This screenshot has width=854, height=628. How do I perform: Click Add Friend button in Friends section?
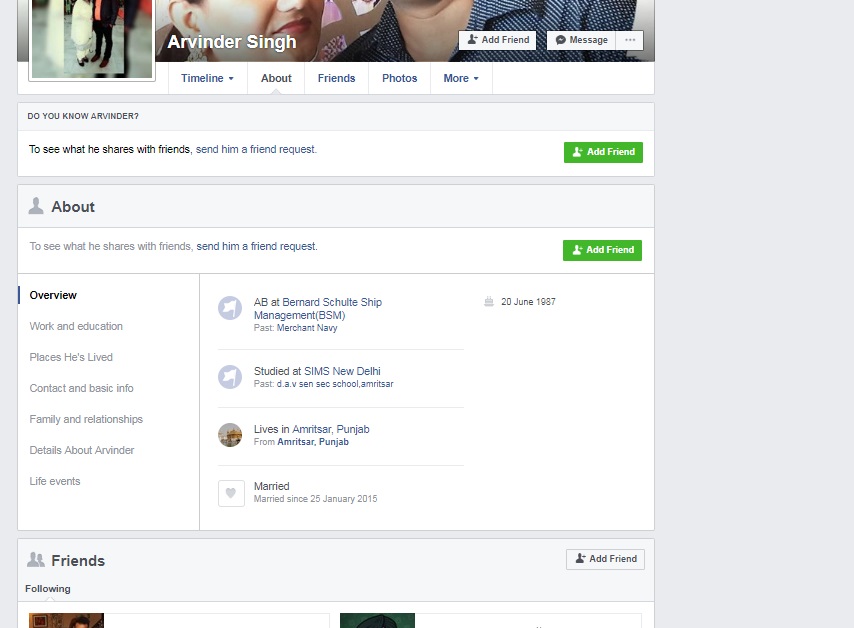pyautogui.click(x=605, y=559)
